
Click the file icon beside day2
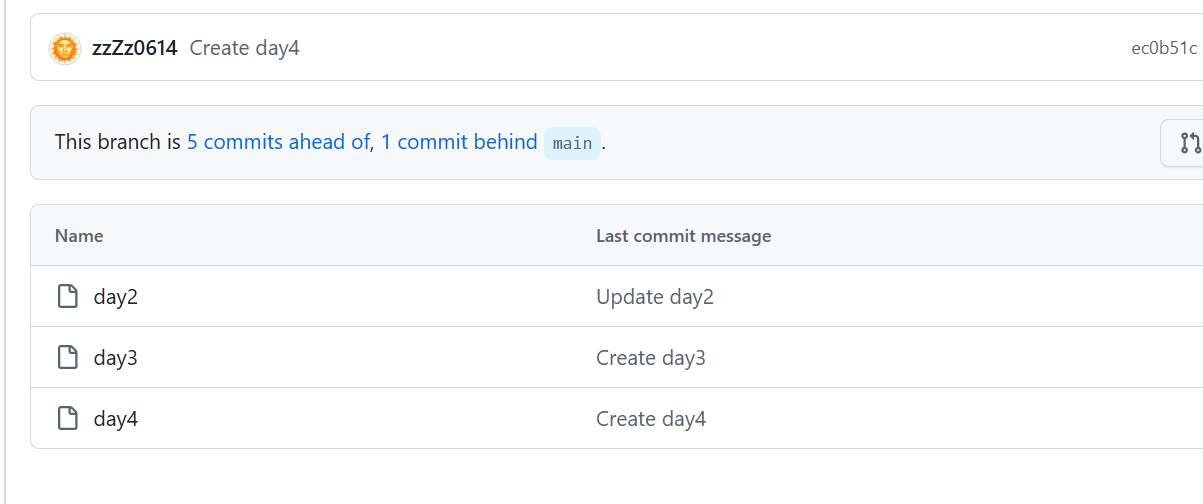(68, 296)
